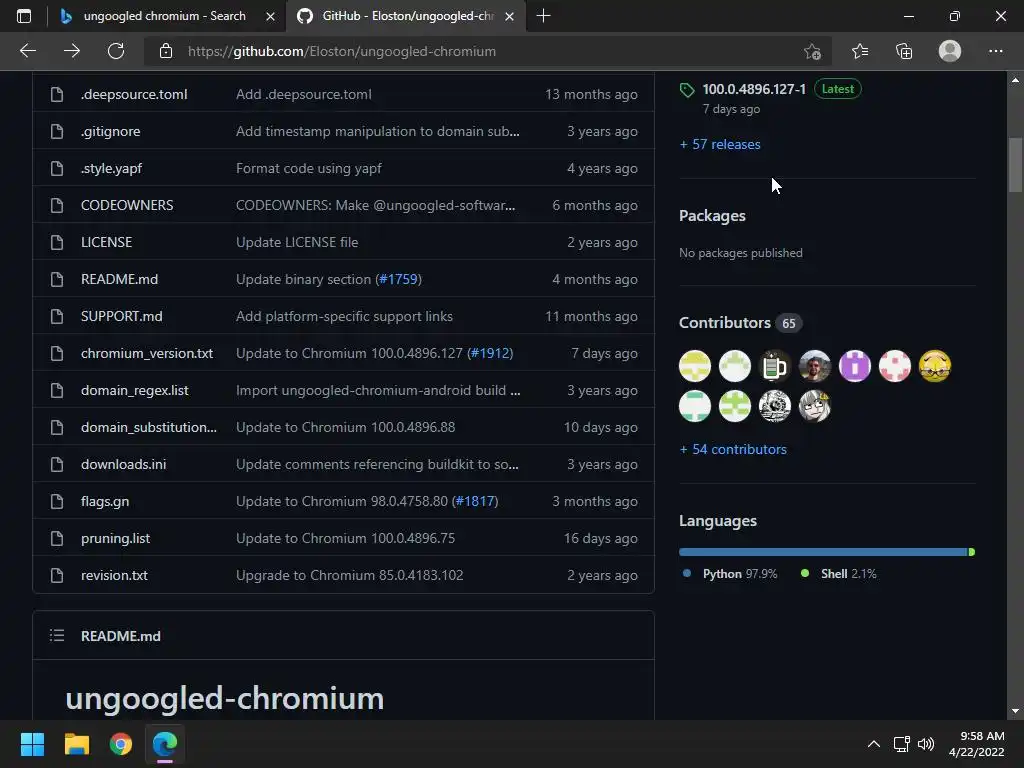1024x768 pixels.
Task: Open the flags.gn file
Action: [104, 502]
